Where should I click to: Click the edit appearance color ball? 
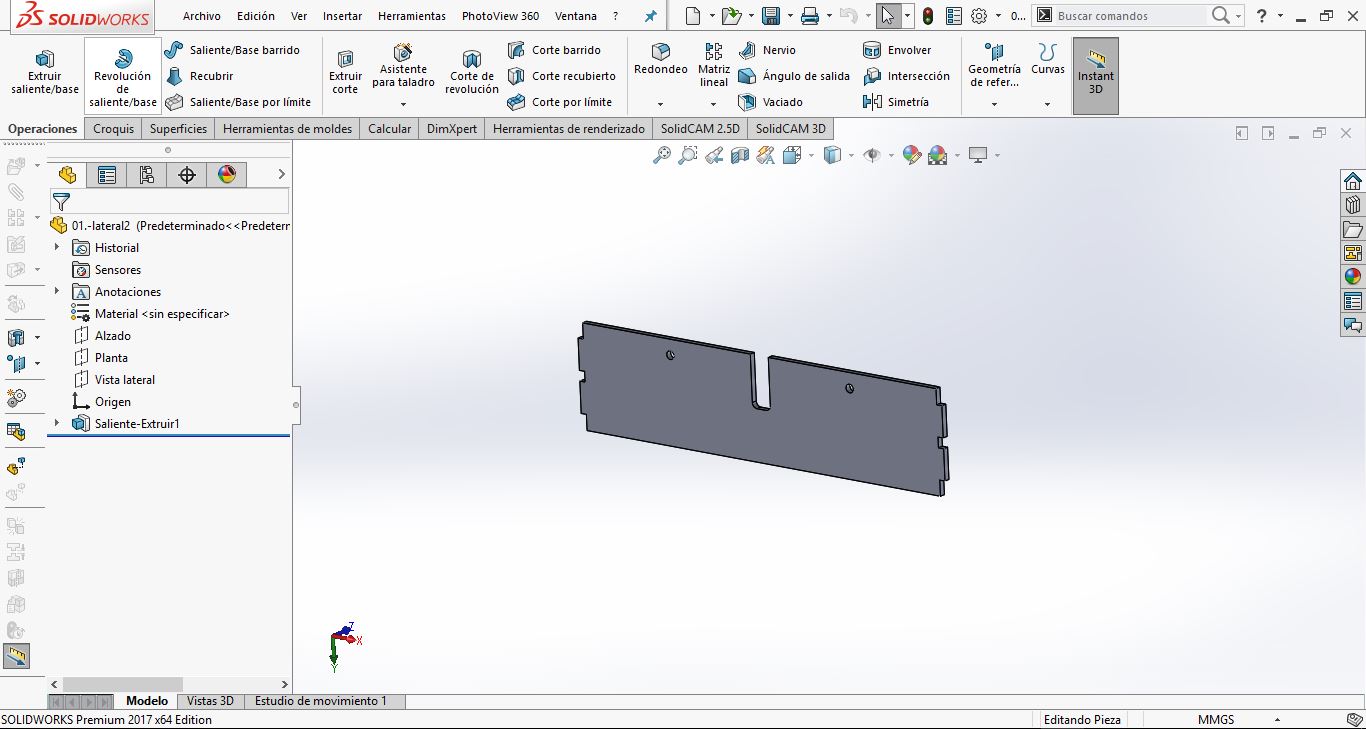tap(911, 155)
